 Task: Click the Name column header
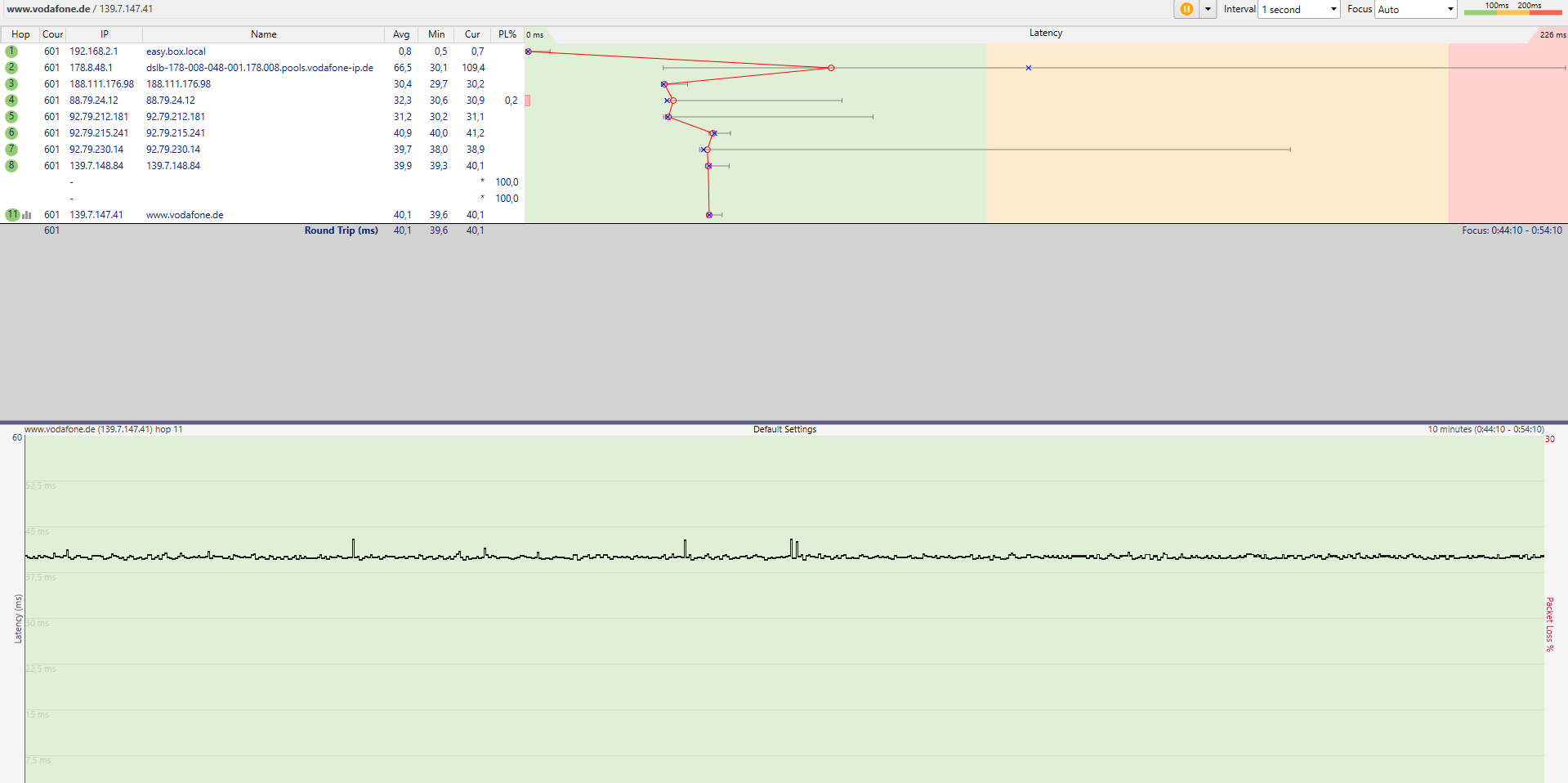[263, 34]
